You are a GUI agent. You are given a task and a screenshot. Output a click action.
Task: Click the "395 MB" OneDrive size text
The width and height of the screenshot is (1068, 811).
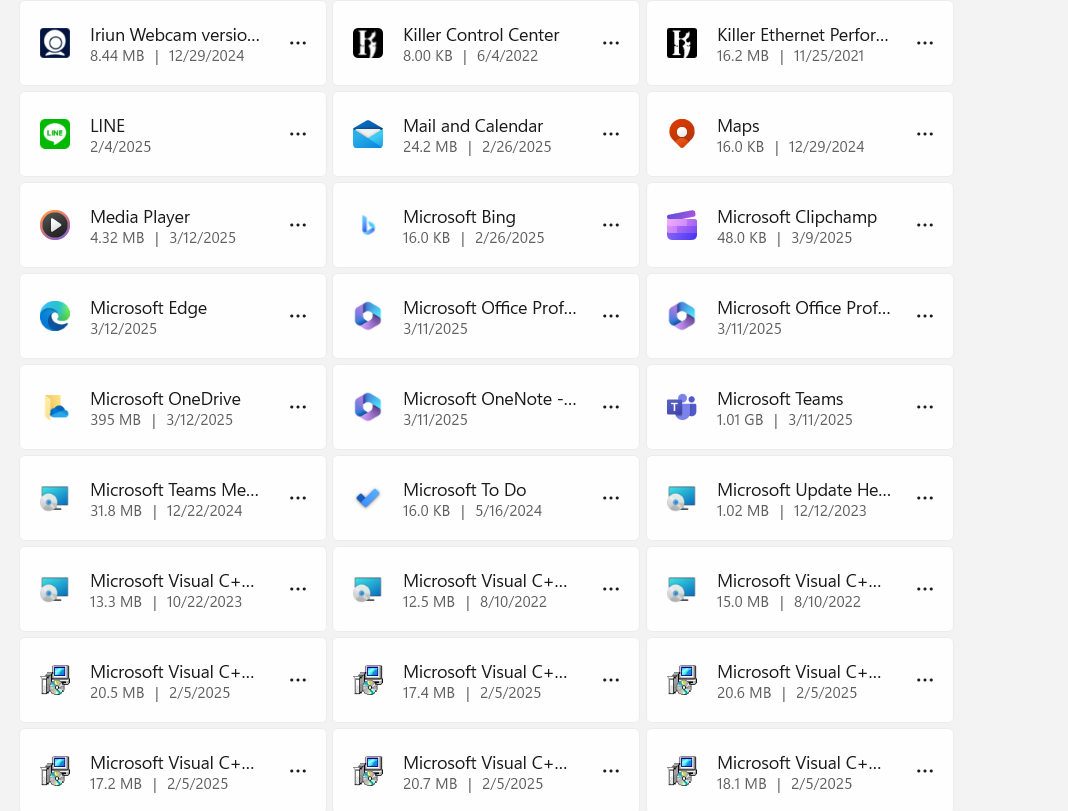(x=115, y=420)
